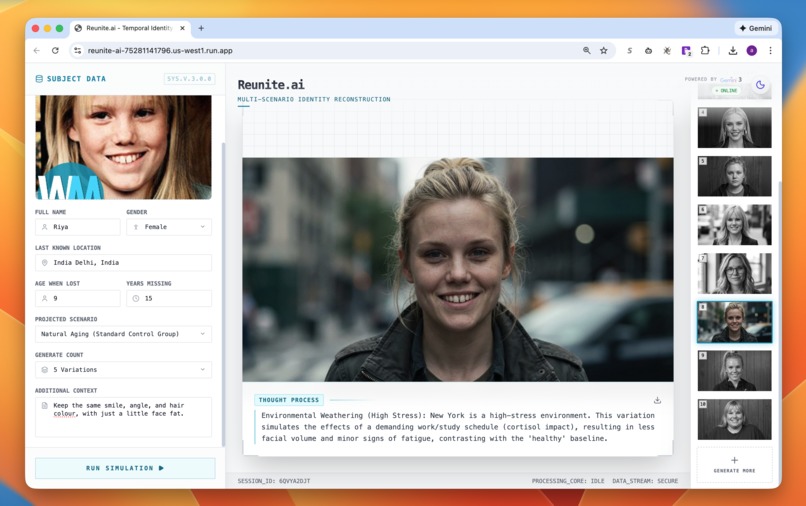The width and height of the screenshot is (806, 506).
Task: Open browser downloads icon in toolbar
Action: tap(732, 50)
